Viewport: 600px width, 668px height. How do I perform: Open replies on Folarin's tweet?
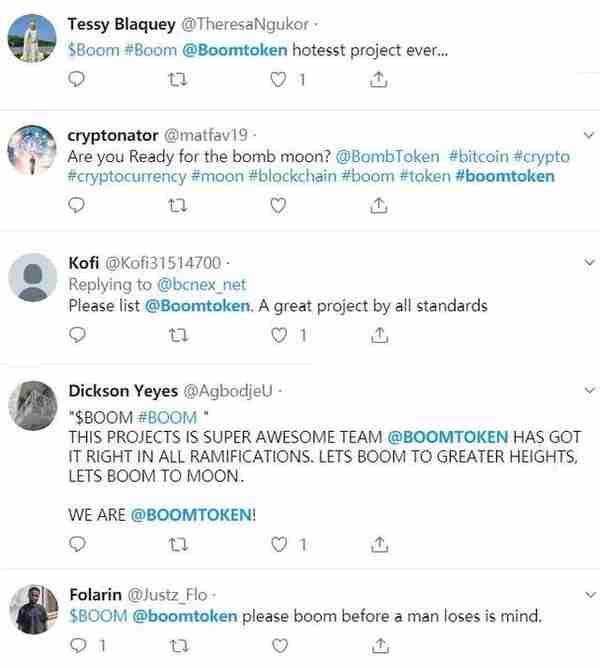point(78,646)
